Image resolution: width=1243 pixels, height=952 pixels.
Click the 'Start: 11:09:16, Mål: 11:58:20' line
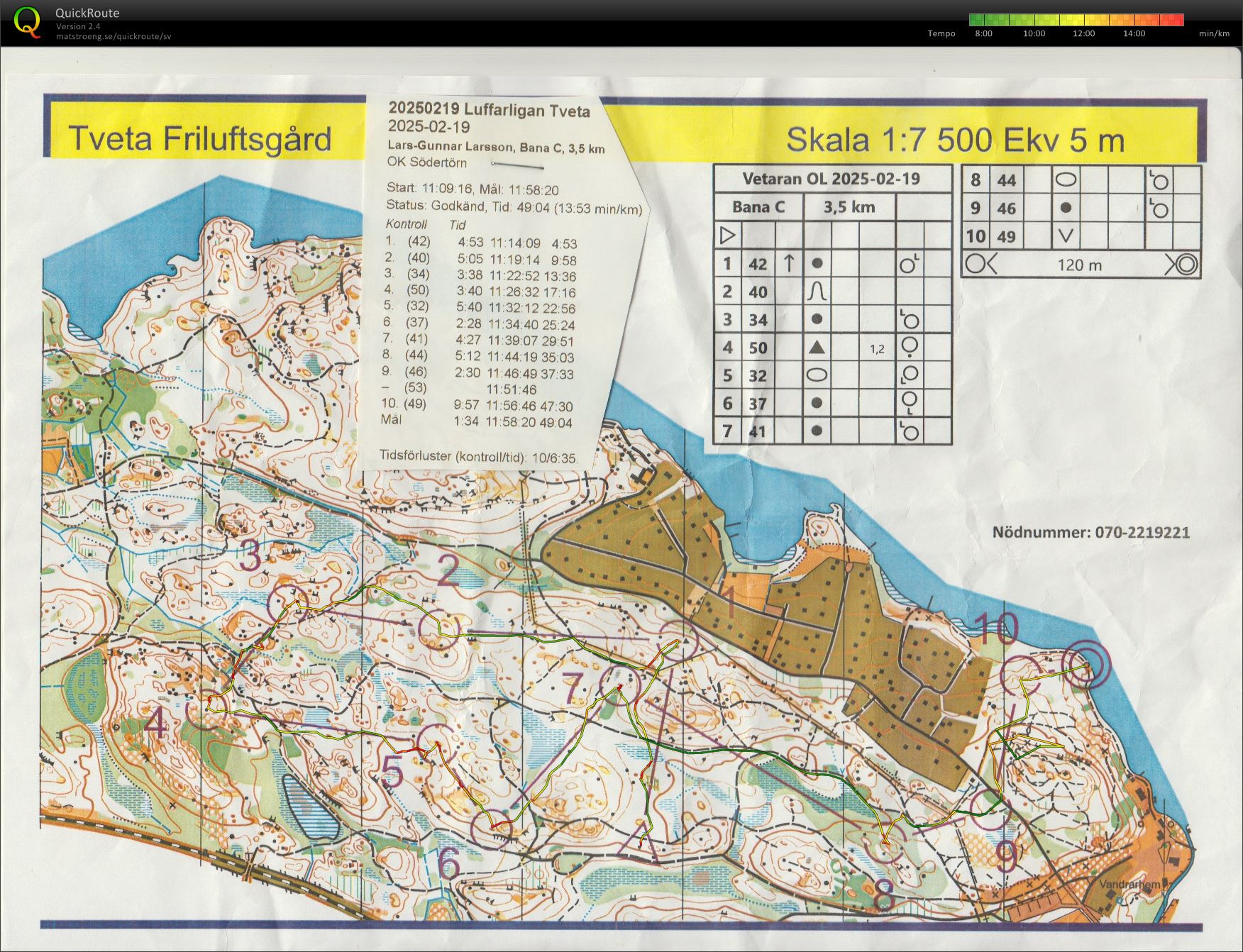[x=473, y=189]
